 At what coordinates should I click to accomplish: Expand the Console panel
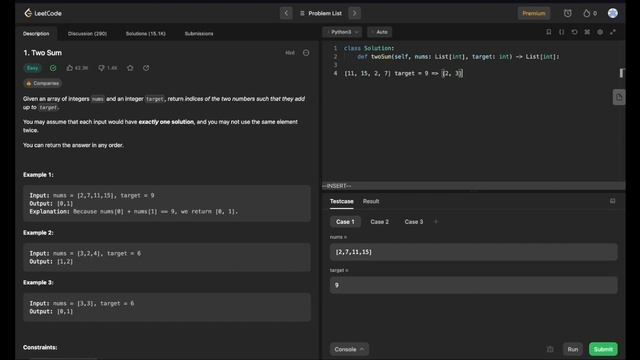[x=349, y=349]
